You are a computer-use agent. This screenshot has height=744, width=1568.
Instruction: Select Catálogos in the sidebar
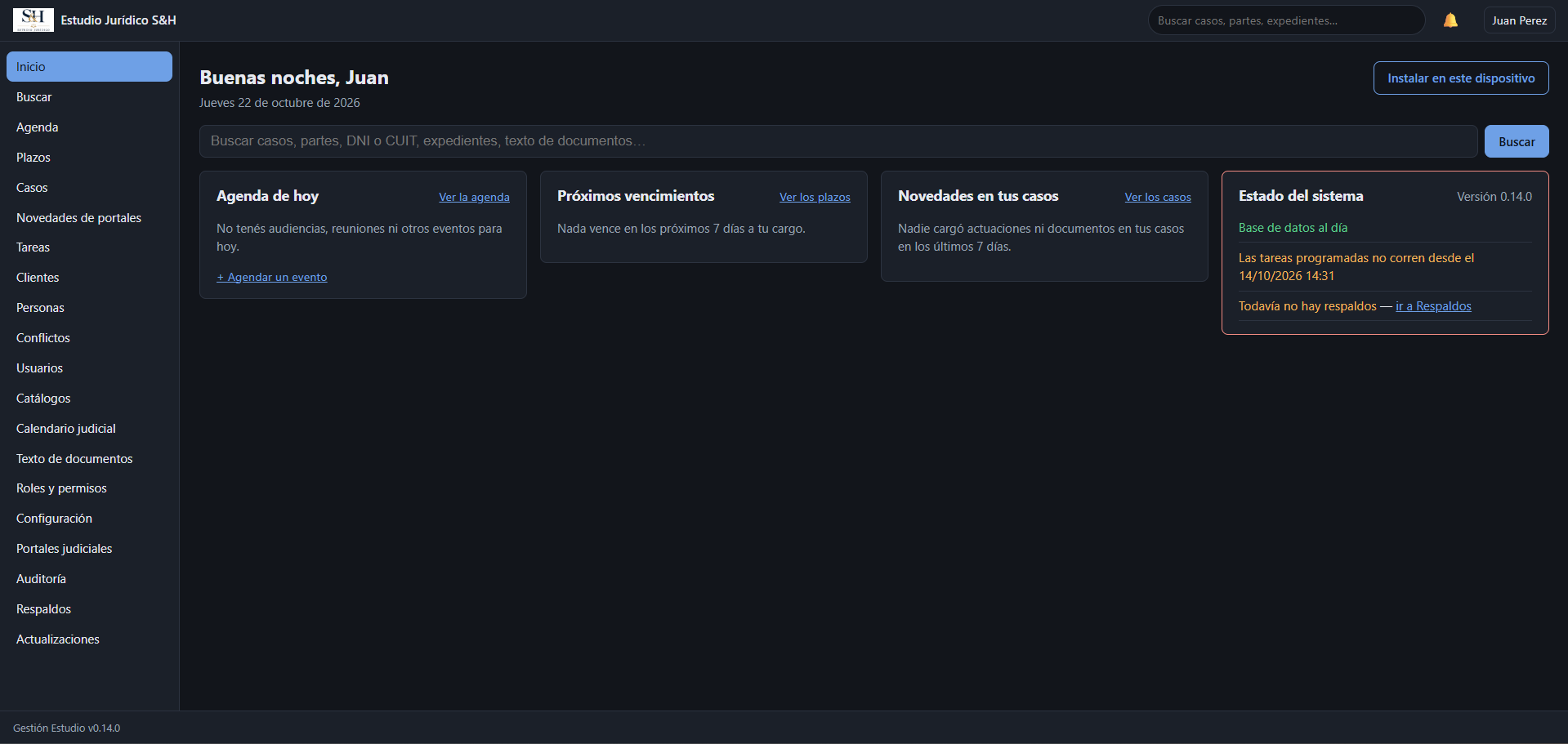point(89,399)
